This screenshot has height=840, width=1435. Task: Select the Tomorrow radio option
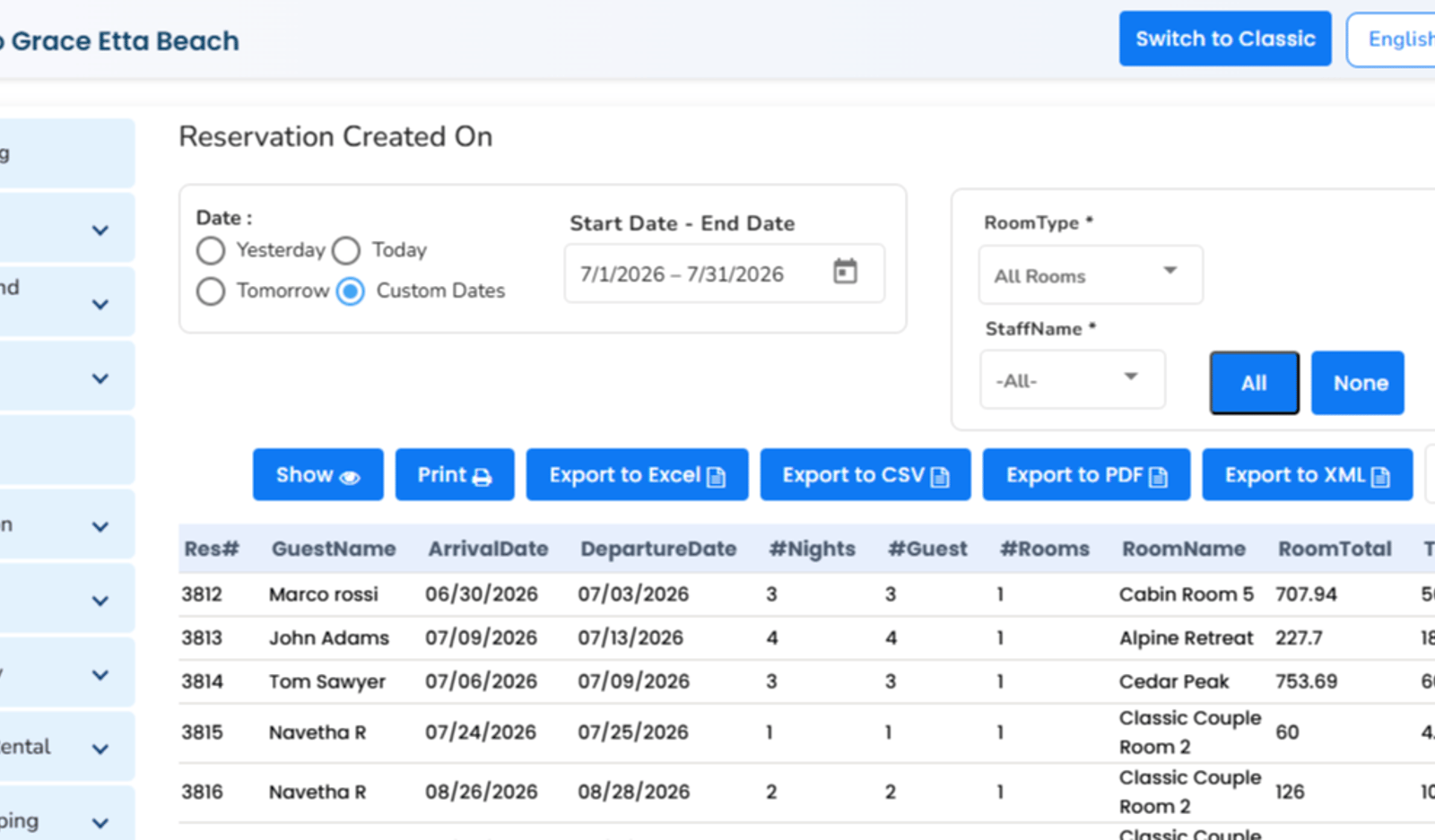(211, 291)
